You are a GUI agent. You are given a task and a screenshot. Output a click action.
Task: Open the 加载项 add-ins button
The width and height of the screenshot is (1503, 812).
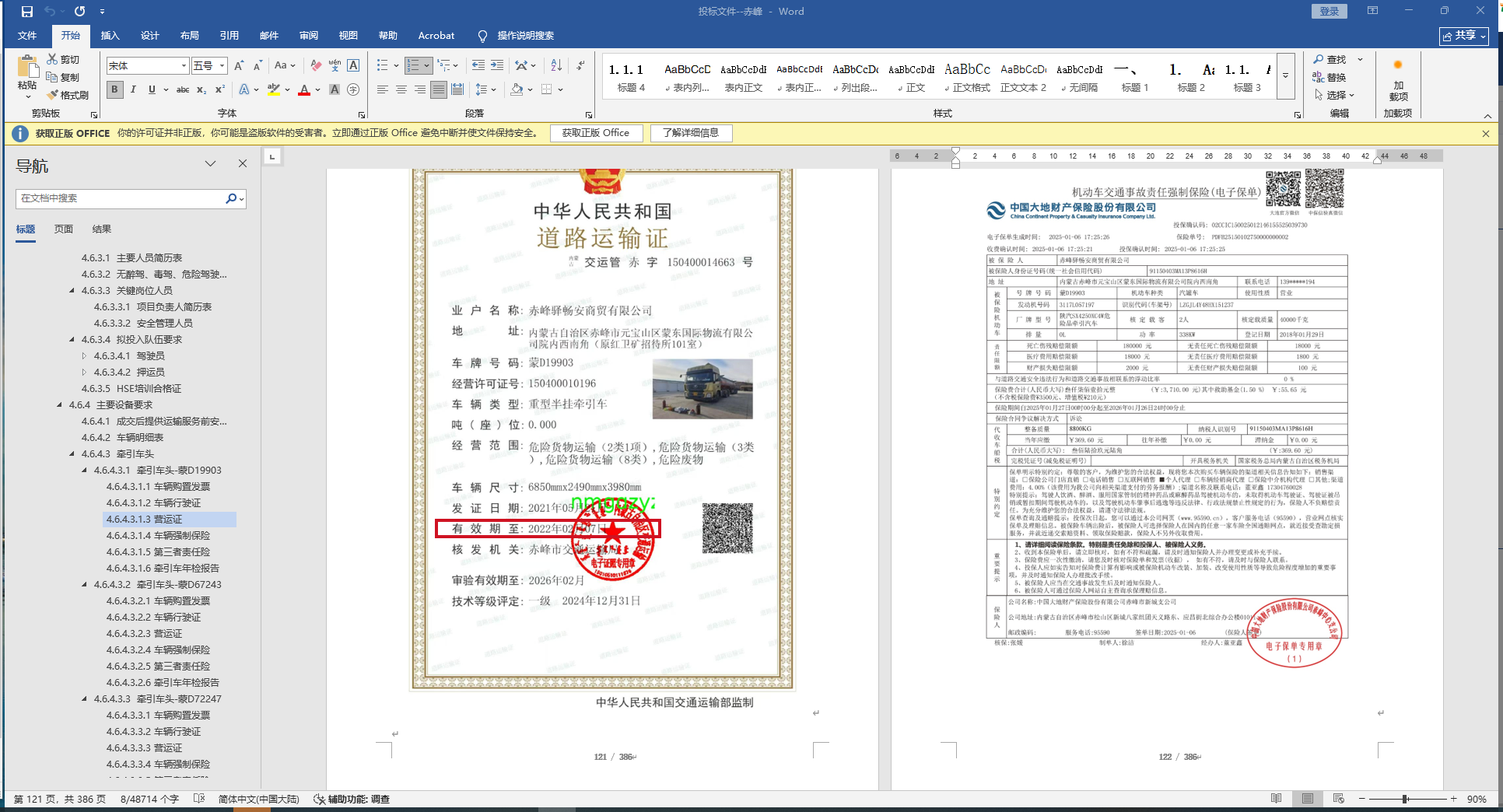1398,82
